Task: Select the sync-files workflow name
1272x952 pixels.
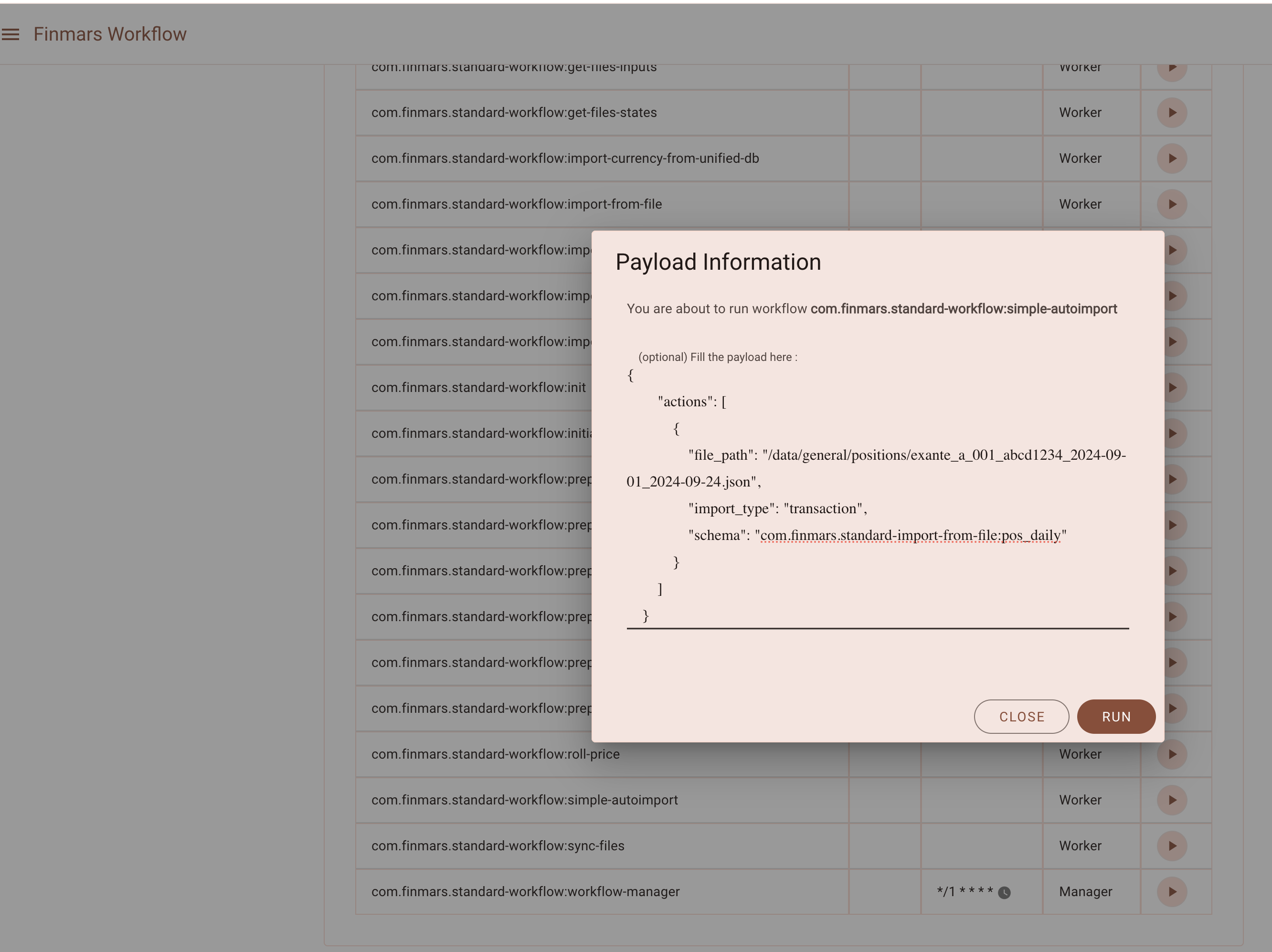Action: [498, 846]
